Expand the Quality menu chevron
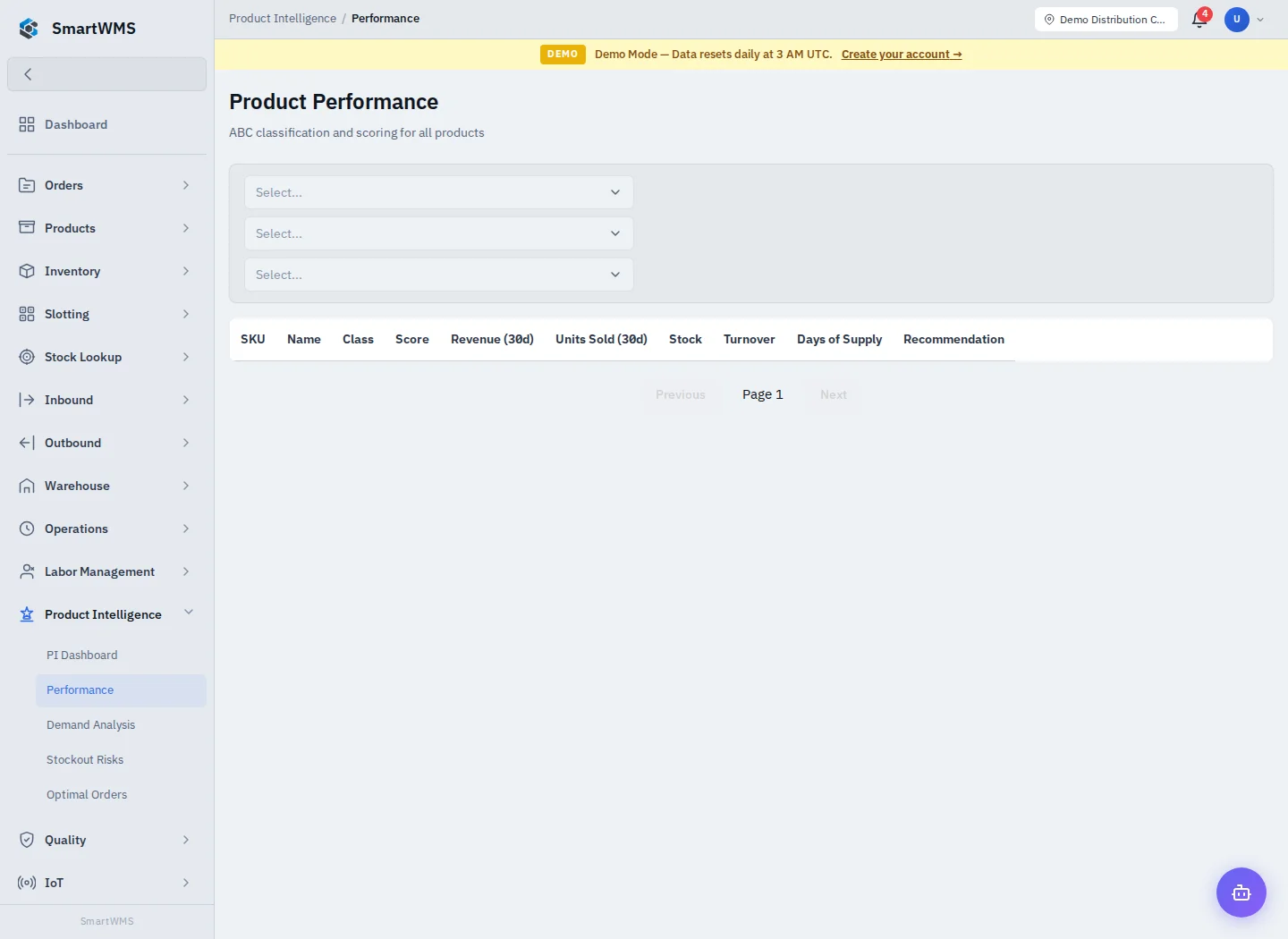This screenshot has width=1288, height=939. pos(186,840)
